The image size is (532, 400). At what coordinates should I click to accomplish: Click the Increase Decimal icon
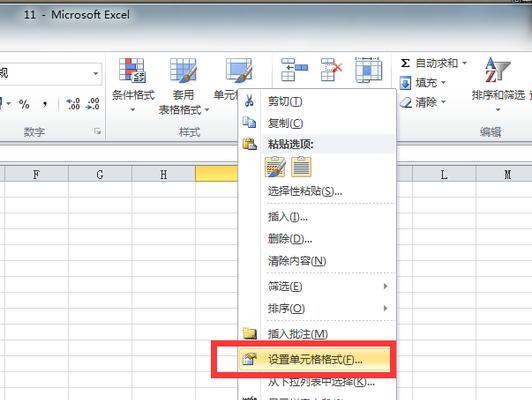[73, 104]
